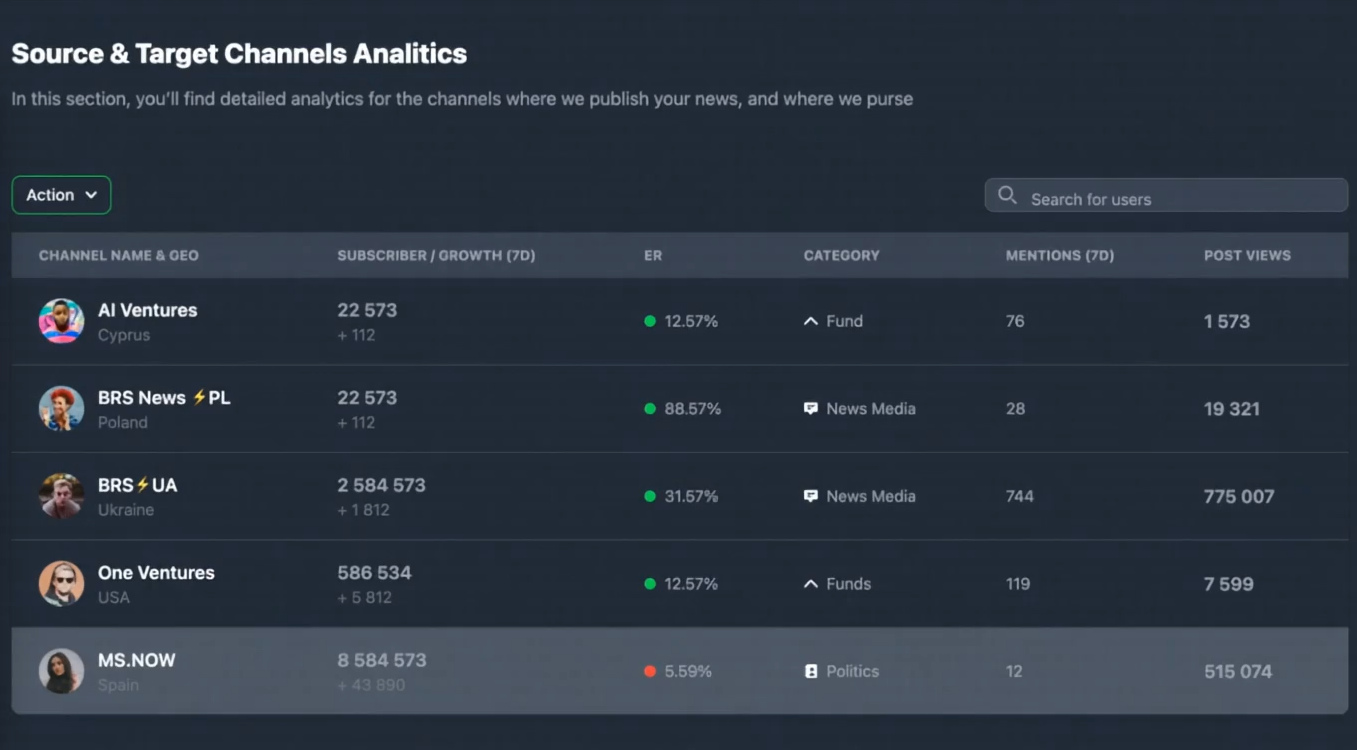Sort by Subscriber / Growth (7D) header

(436, 255)
